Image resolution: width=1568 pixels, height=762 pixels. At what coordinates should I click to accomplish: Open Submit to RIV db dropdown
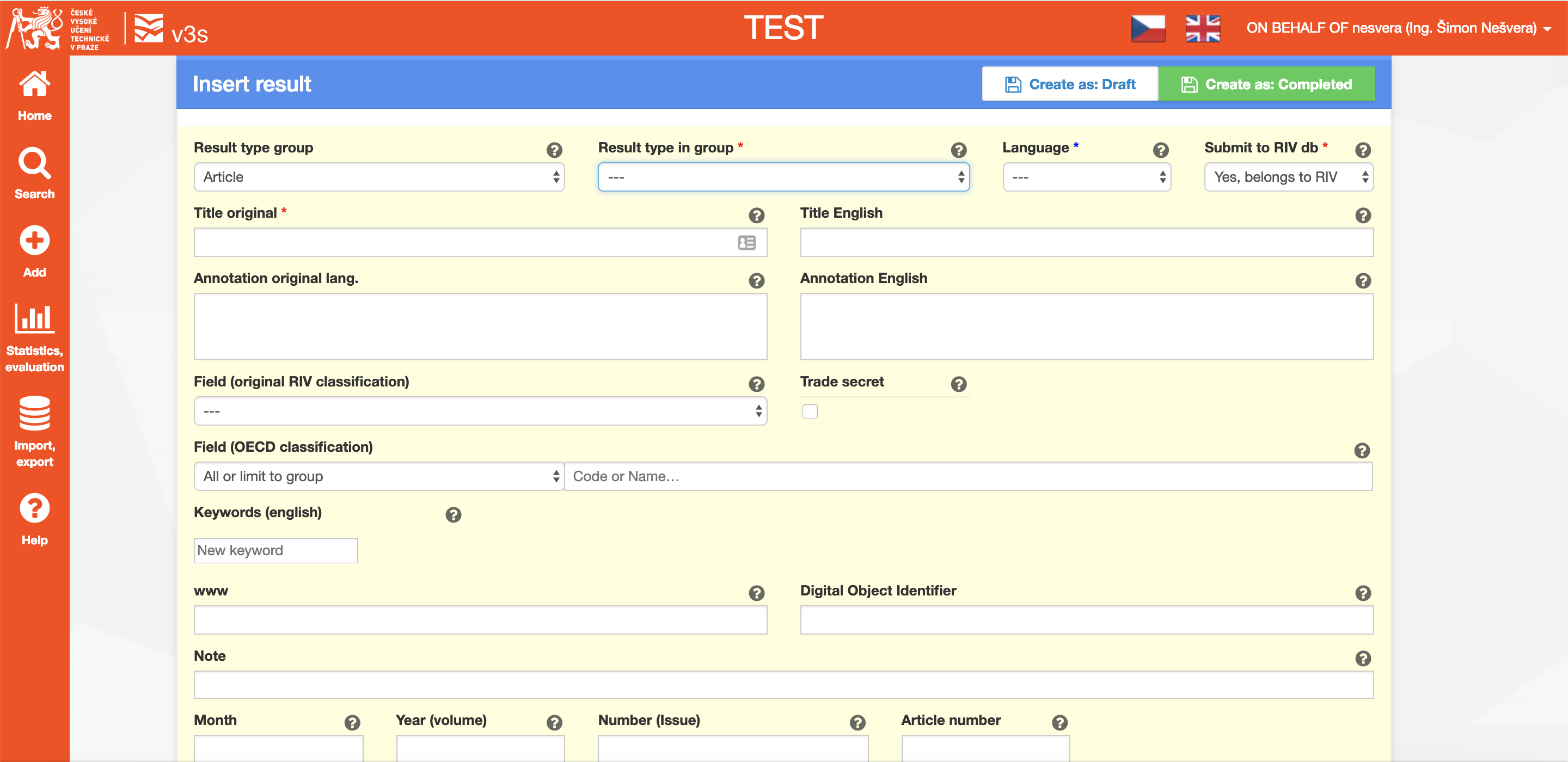[x=1288, y=177]
